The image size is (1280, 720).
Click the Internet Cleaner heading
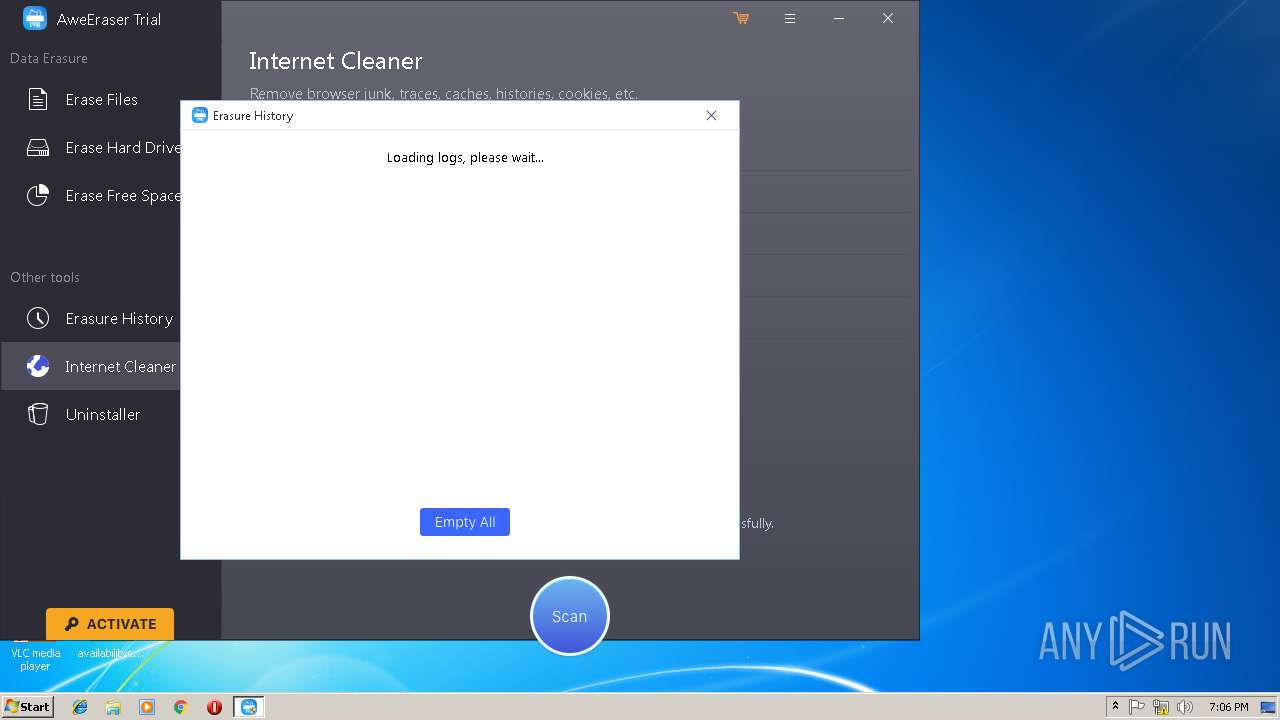336,61
